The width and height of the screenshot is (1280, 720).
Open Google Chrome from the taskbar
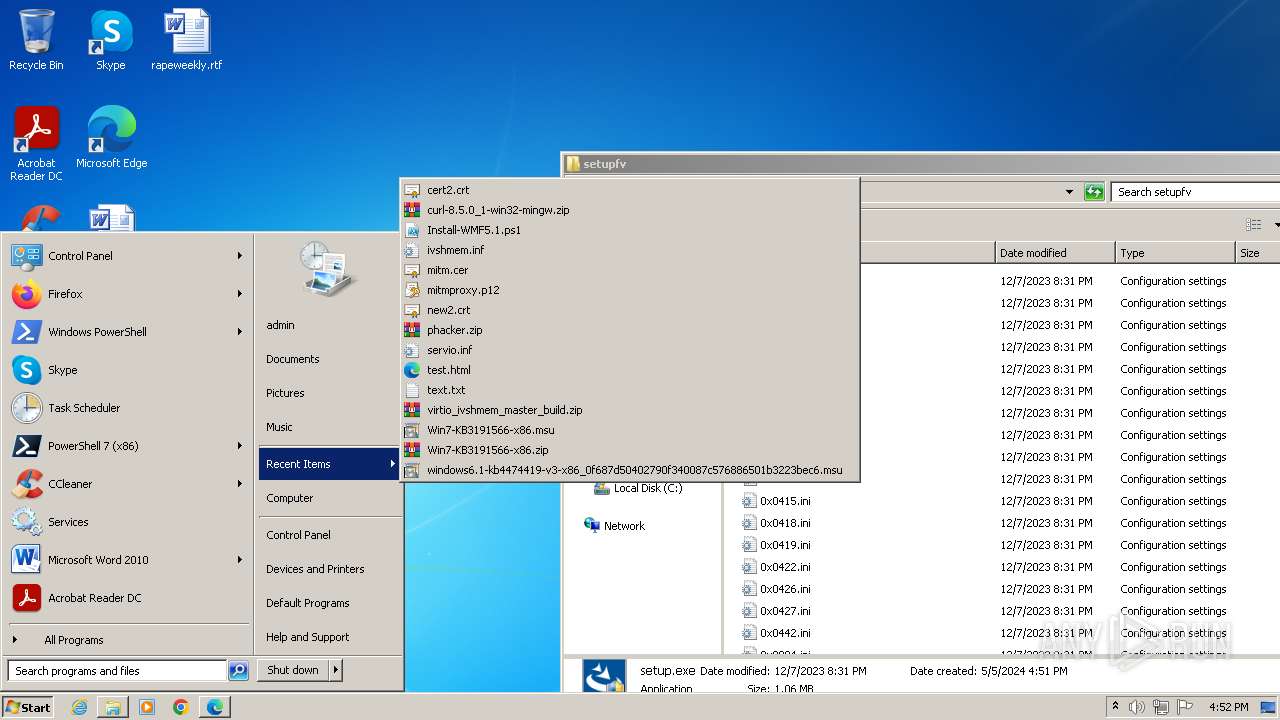point(181,707)
